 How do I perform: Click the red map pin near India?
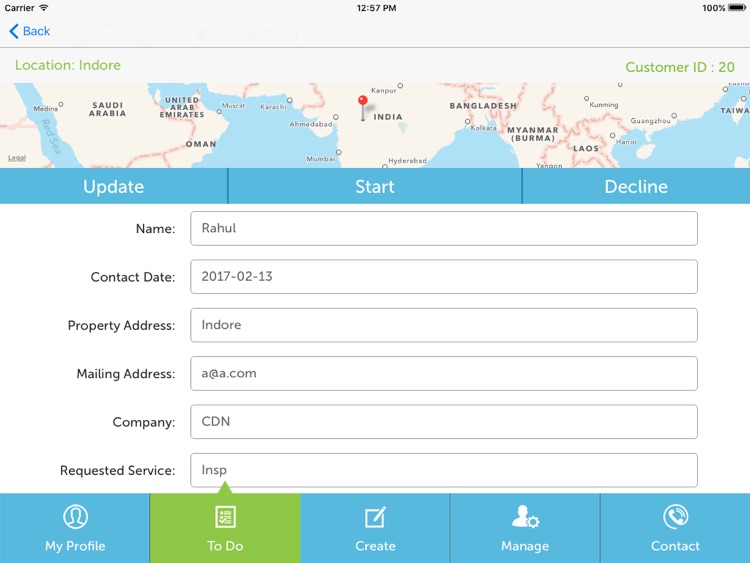click(x=363, y=107)
